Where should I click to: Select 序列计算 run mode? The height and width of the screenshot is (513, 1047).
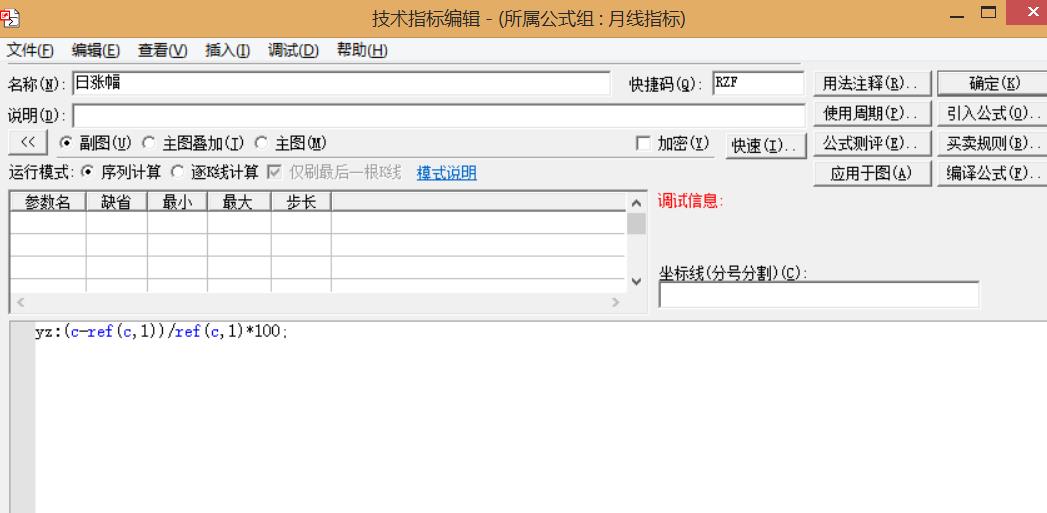click(x=87, y=172)
